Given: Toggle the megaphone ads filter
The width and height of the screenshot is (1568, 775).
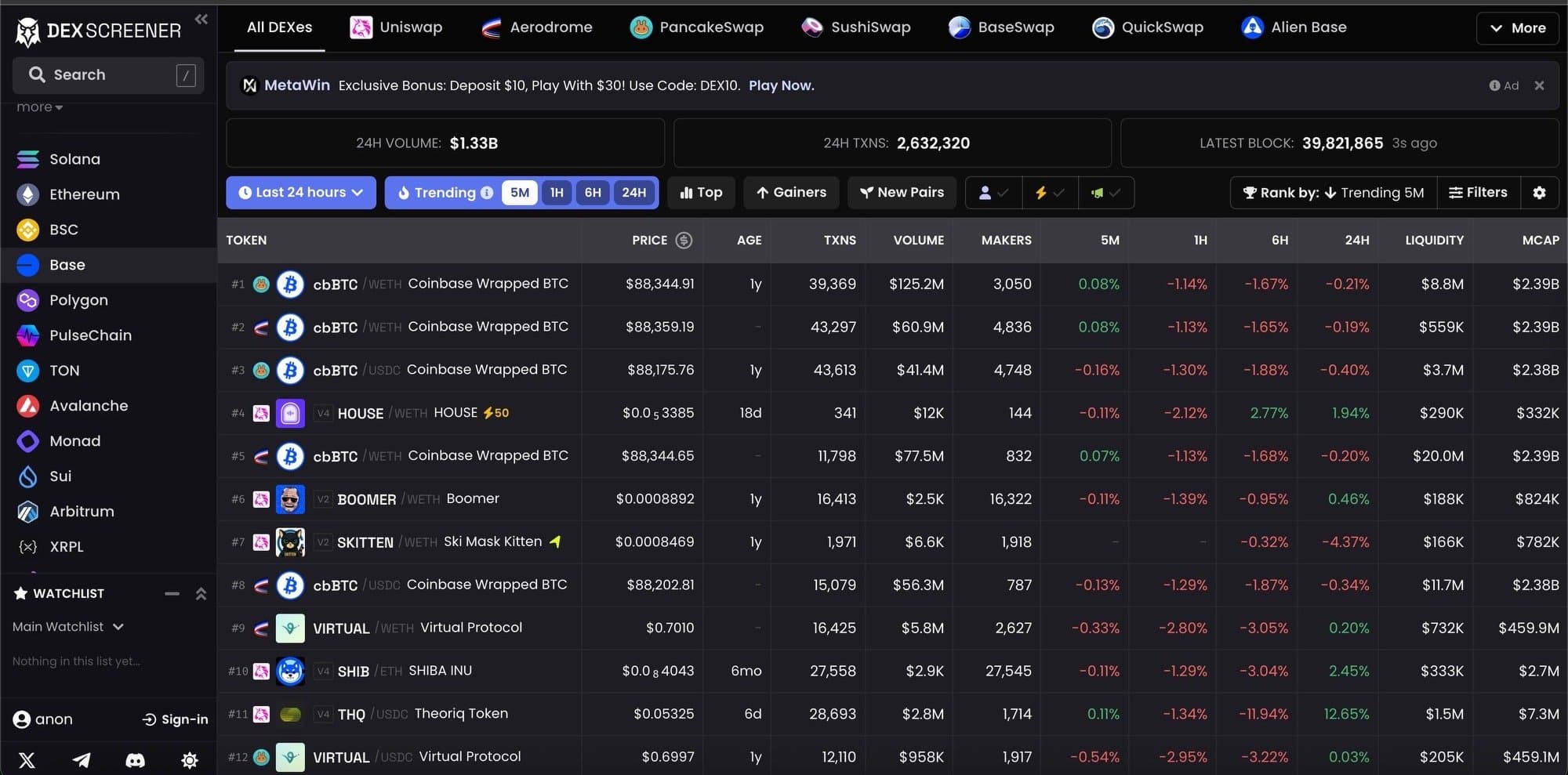Looking at the screenshot, I should pyautogui.click(x=1105, y=193).
